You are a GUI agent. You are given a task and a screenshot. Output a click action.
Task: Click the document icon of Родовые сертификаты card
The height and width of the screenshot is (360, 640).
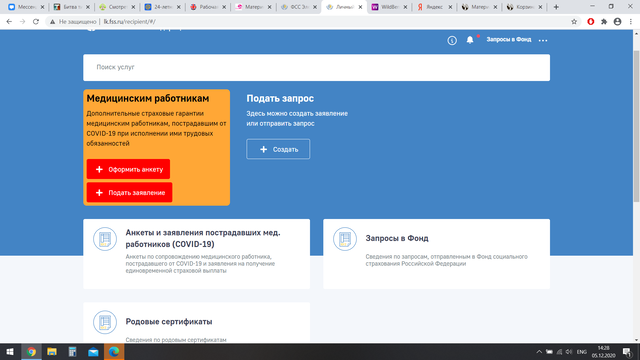(105, 322)
